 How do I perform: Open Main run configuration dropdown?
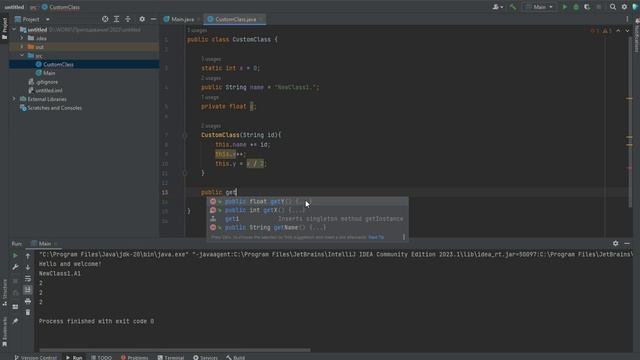[x=540, y=7]
